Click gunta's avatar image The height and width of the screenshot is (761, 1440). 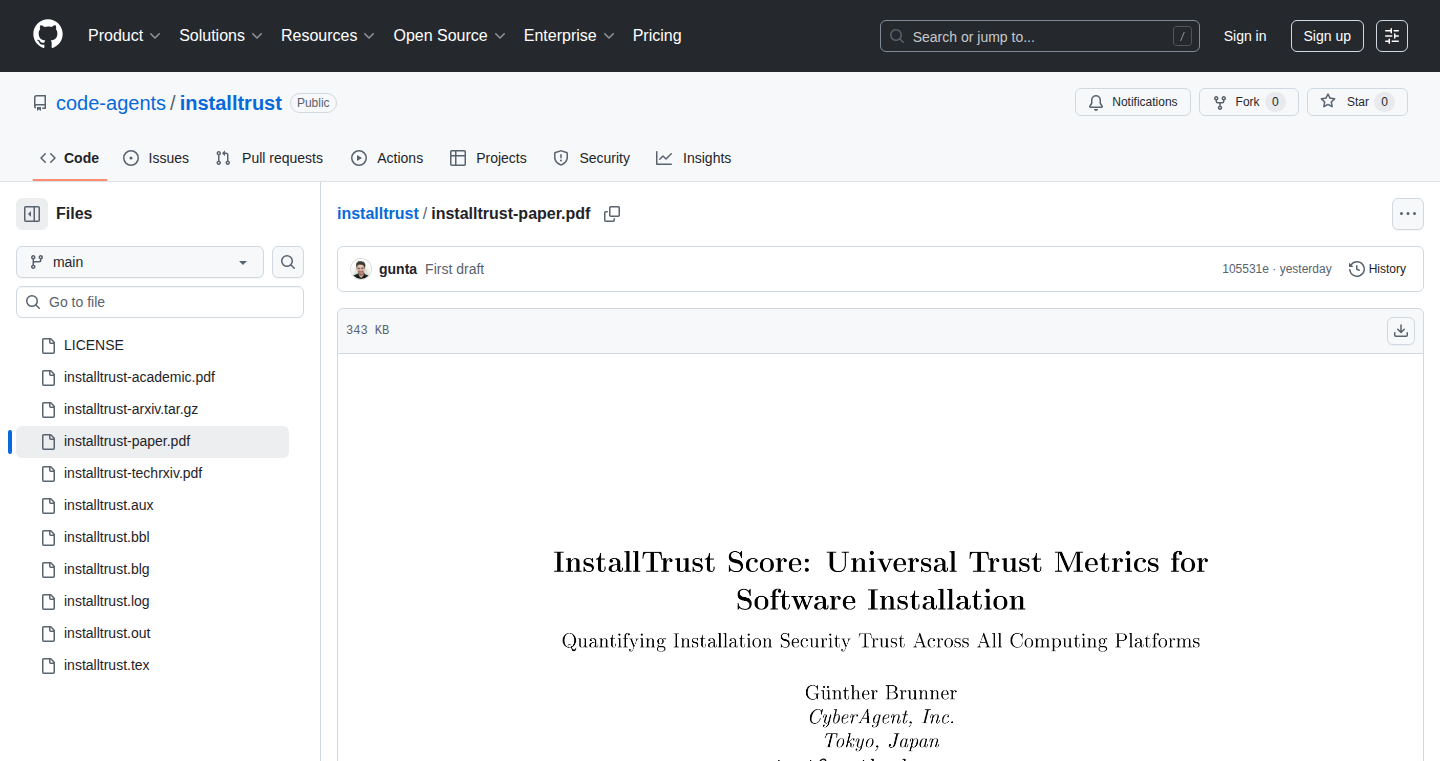click(x=361, y=269)
